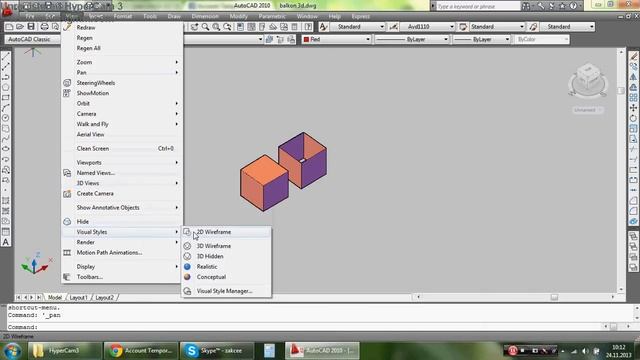Click the Multileader Style icon
The image size is (640, 360).
point(533,27)
